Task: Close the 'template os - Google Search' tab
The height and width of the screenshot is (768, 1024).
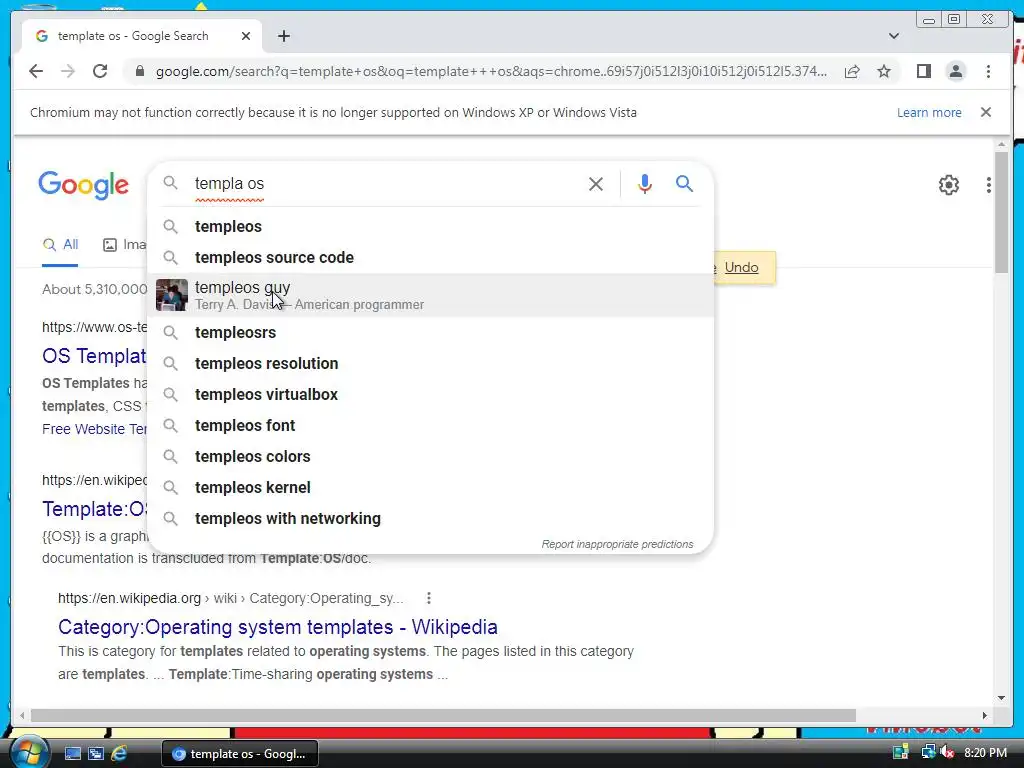Action: pos(246,36)
